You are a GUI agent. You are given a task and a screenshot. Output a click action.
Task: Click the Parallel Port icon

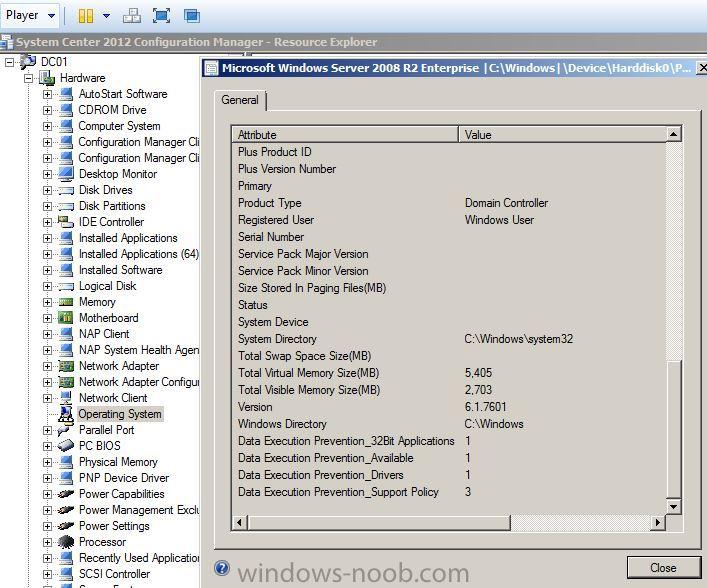[64, 431]
